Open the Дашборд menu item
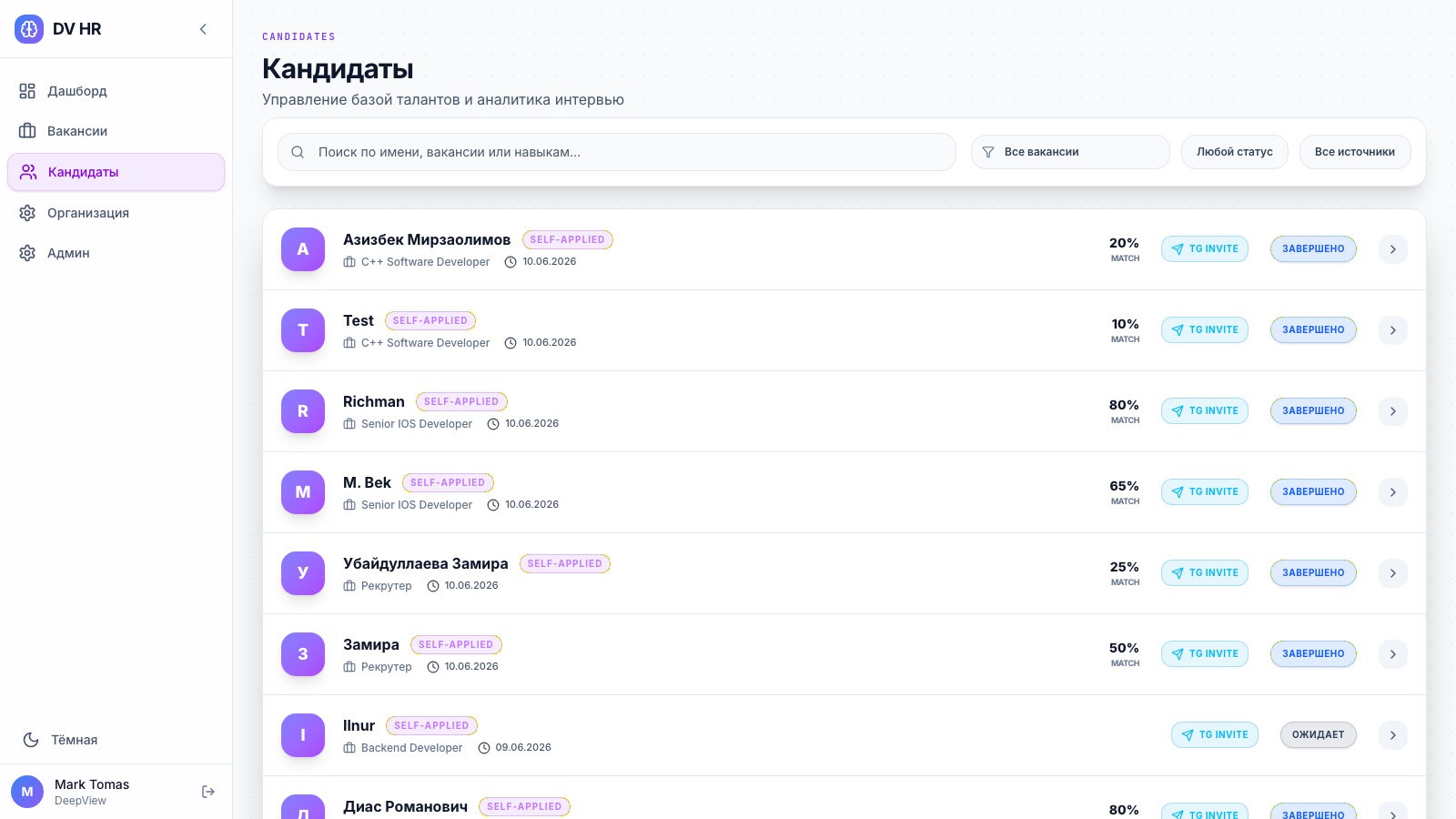The image size is (1456, 819). 116,91
